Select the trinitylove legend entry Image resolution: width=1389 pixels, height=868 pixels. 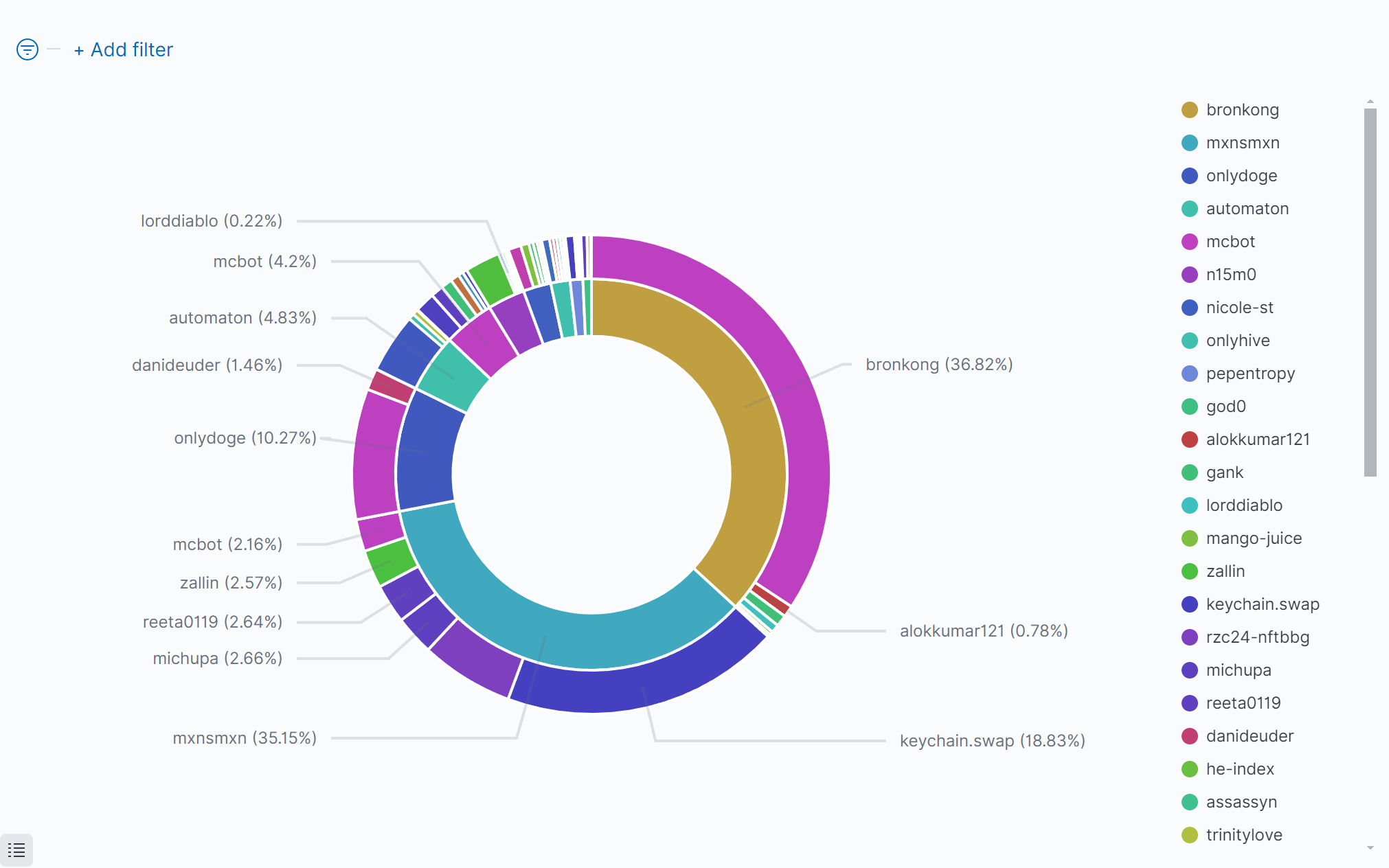1243,835
